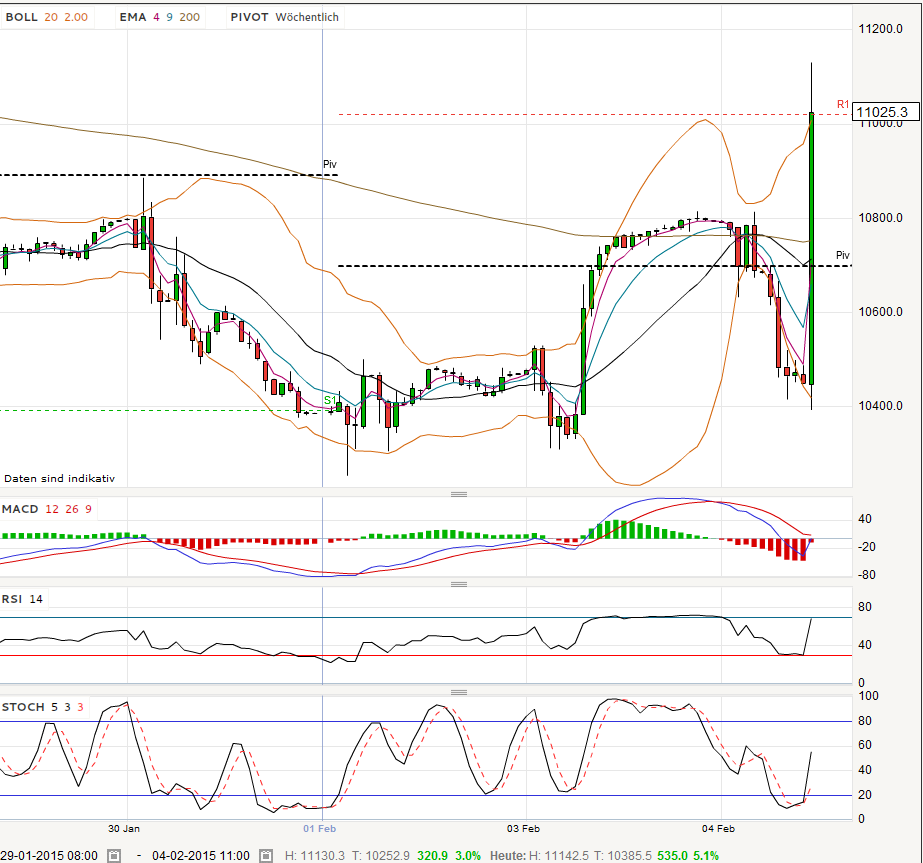Click the green 3.0% range change value

[x=468, y=855]
